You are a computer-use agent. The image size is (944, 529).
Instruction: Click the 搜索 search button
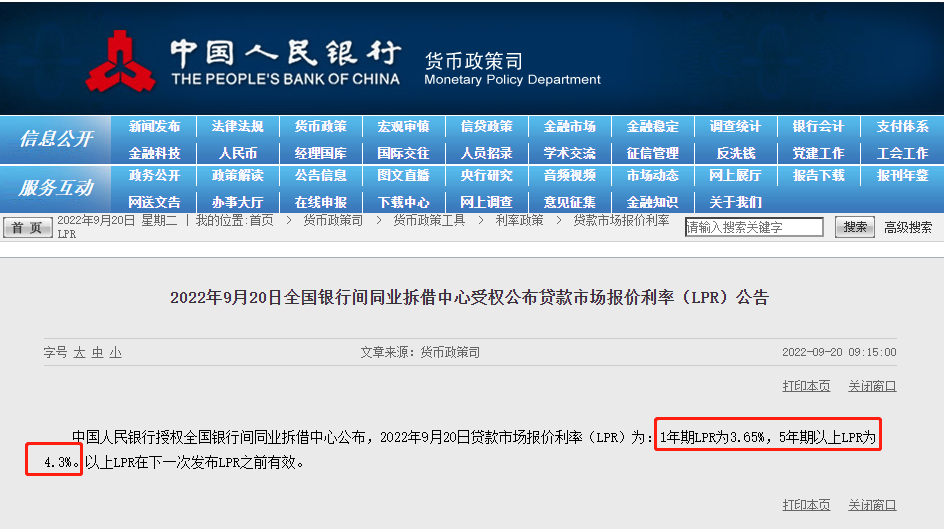pyautogui.click(x=855, y=227)
